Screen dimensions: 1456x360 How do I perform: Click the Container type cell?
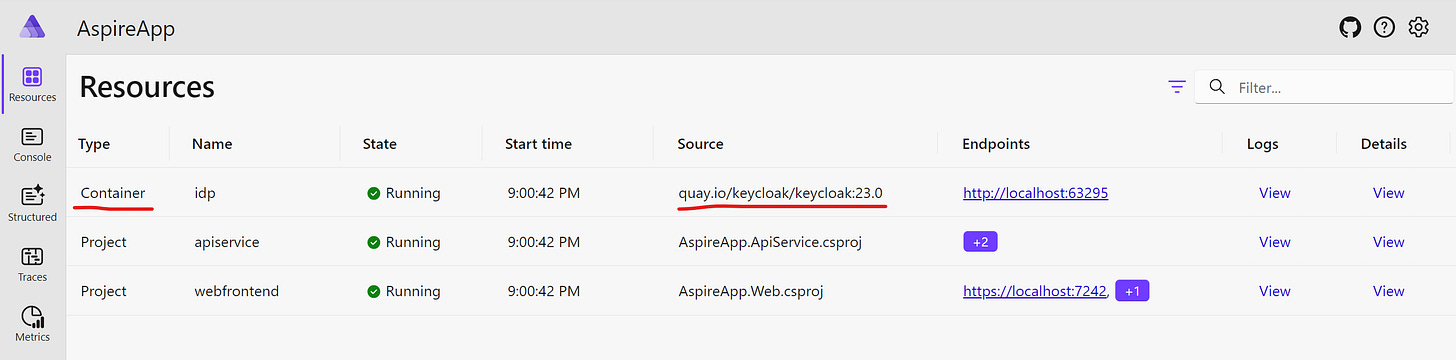(x=112, y=193)
